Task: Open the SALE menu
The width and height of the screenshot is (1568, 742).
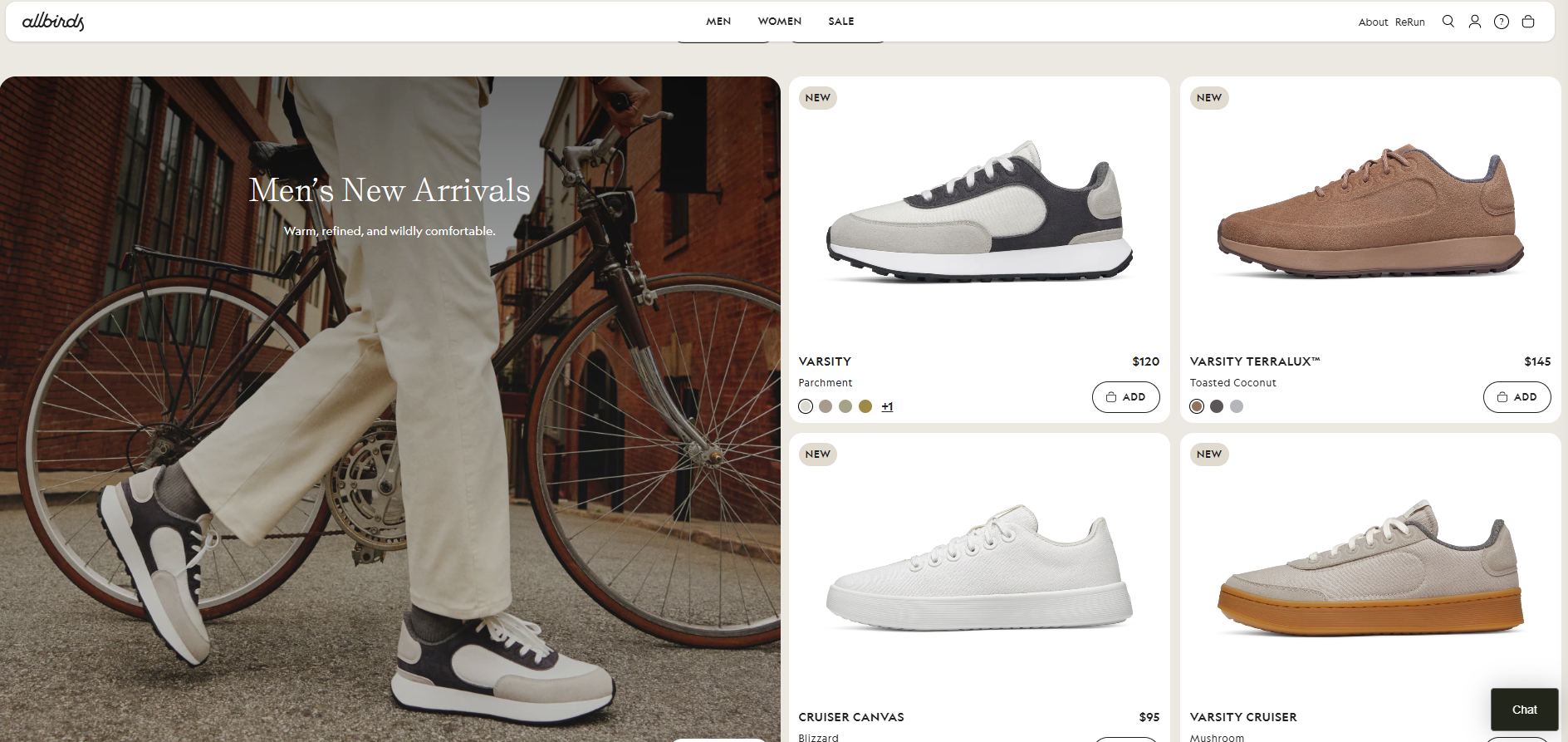Action: 840,22
